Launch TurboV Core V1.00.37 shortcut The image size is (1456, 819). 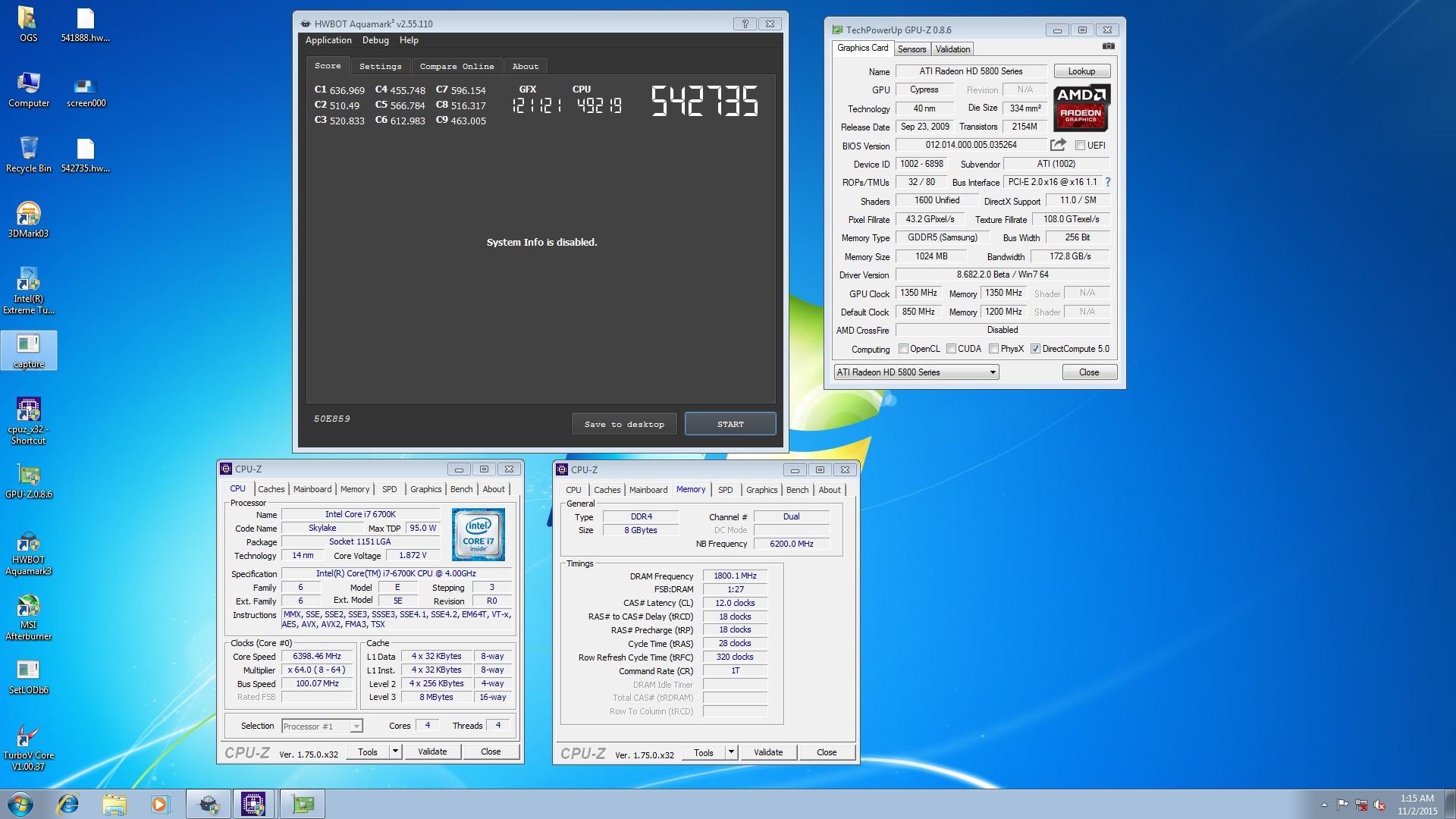coord(28,748)
